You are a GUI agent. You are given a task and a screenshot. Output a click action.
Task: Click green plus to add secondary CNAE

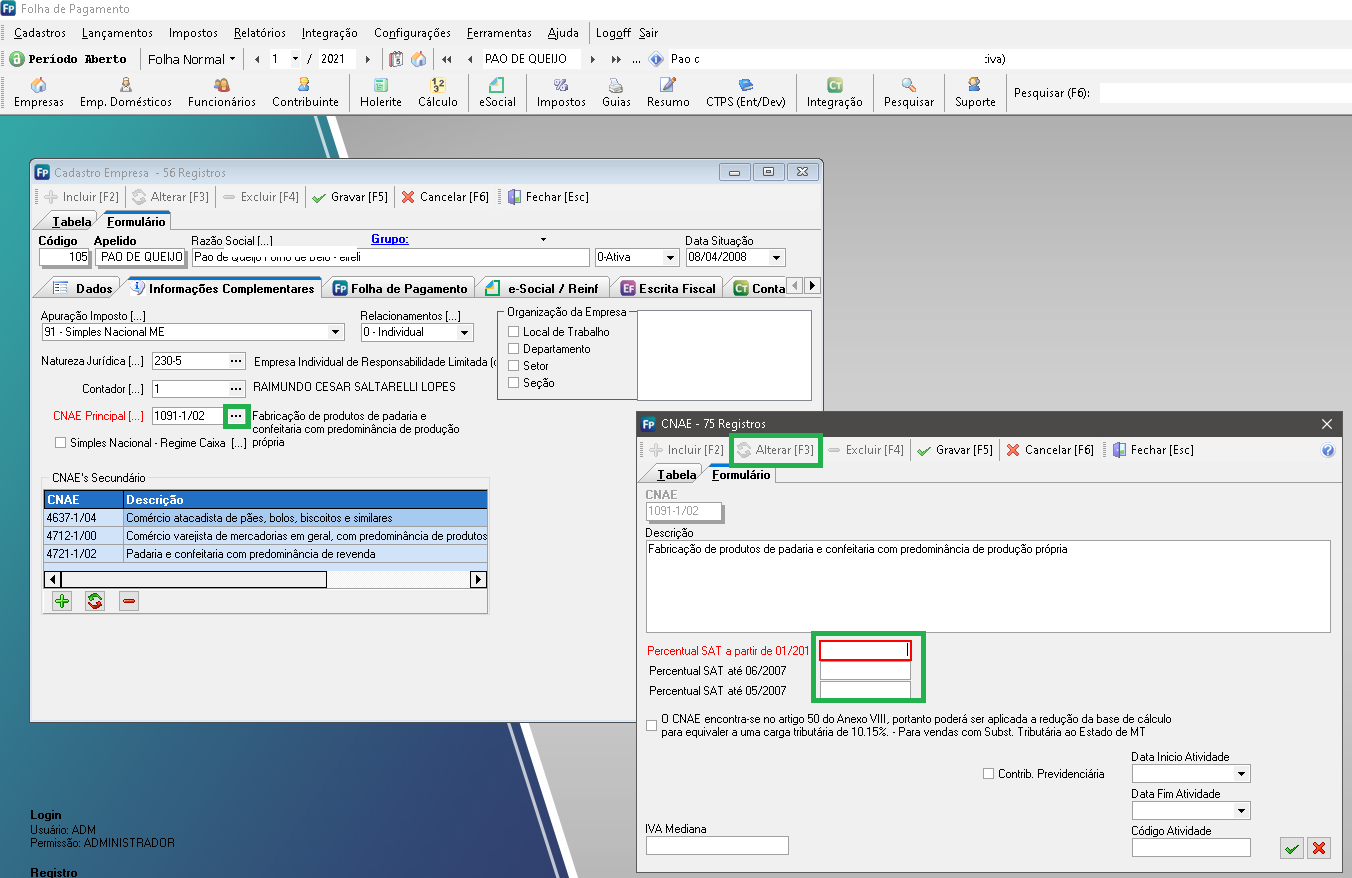point(62,601)
